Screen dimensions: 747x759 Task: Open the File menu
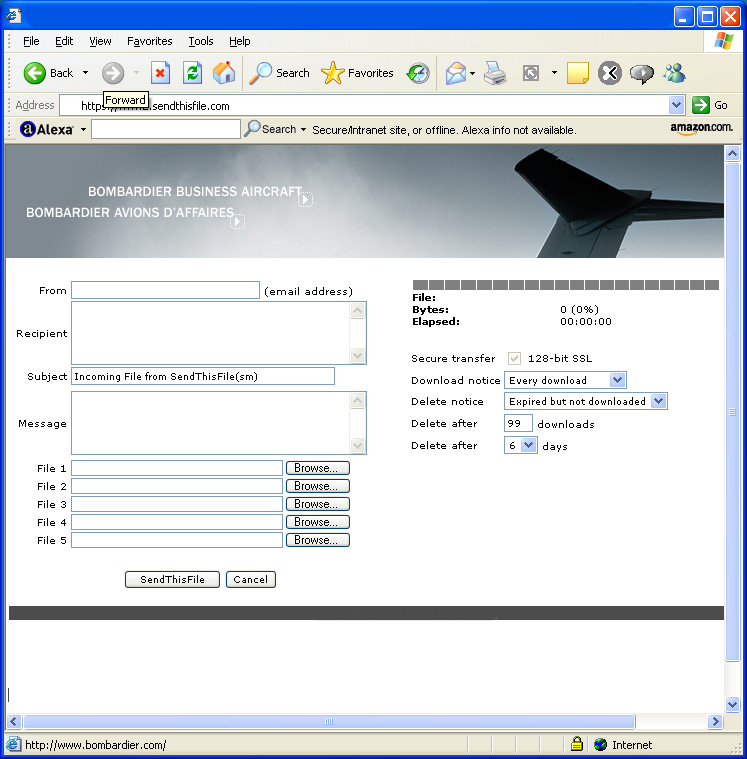31,41
